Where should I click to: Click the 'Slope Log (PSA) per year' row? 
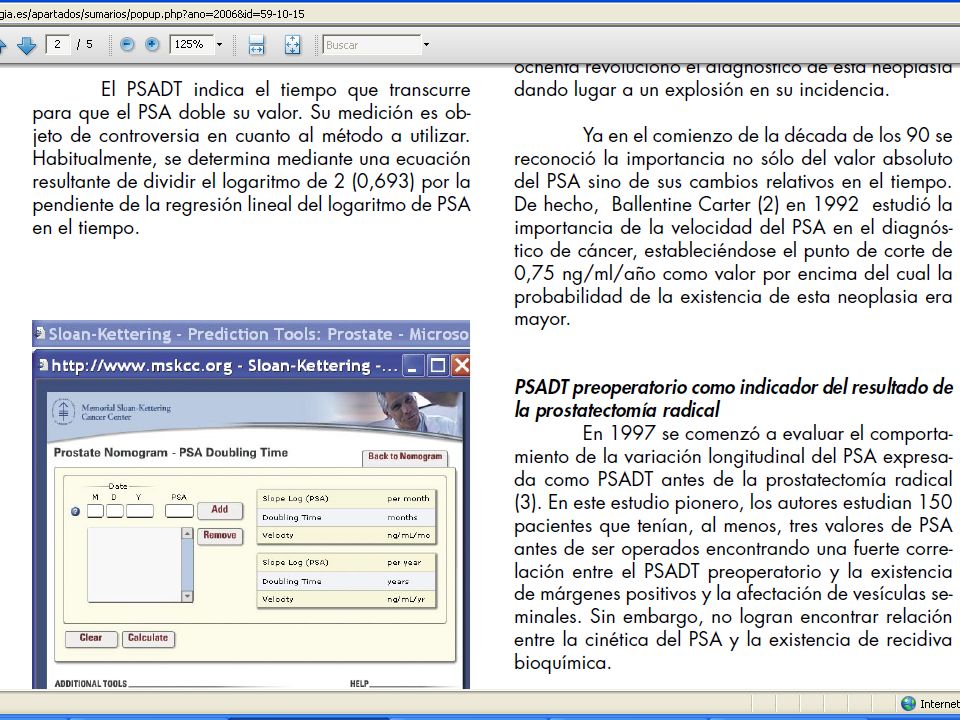[347, 562]
